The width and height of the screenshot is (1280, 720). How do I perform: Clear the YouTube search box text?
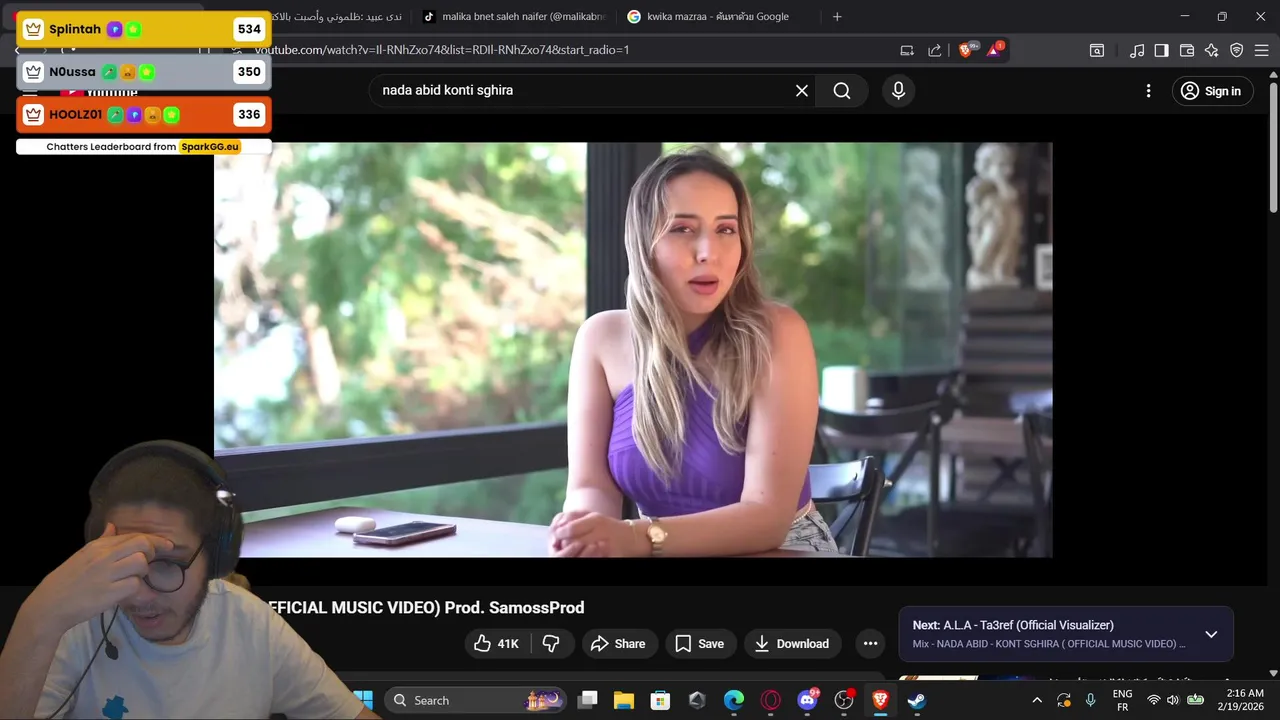pyautogui.click(x=802, y=91)
